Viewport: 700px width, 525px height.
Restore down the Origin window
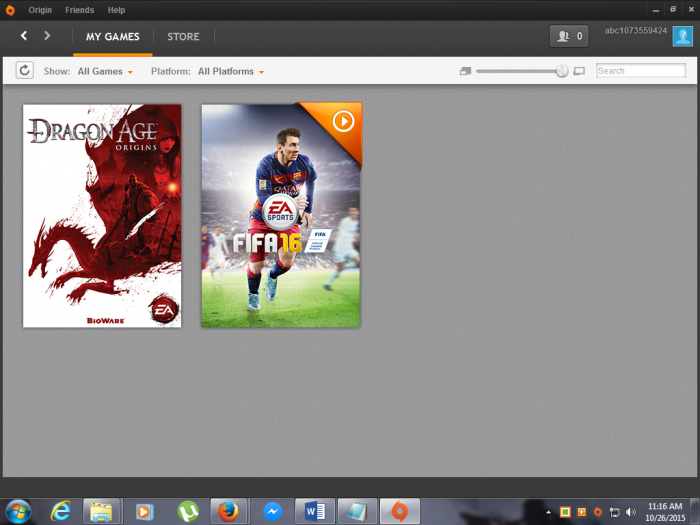tap(673, 9)
